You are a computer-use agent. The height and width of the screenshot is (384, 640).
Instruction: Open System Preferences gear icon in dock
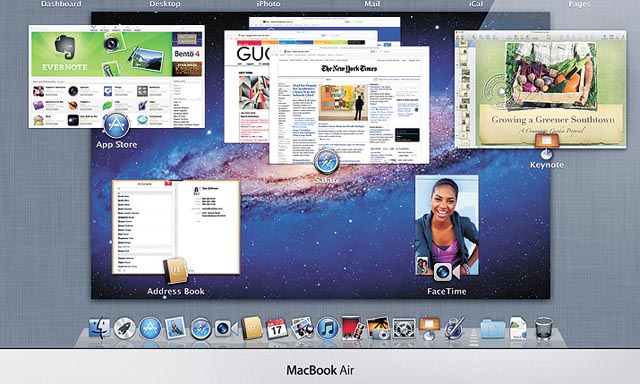click(x=404, y=329)
